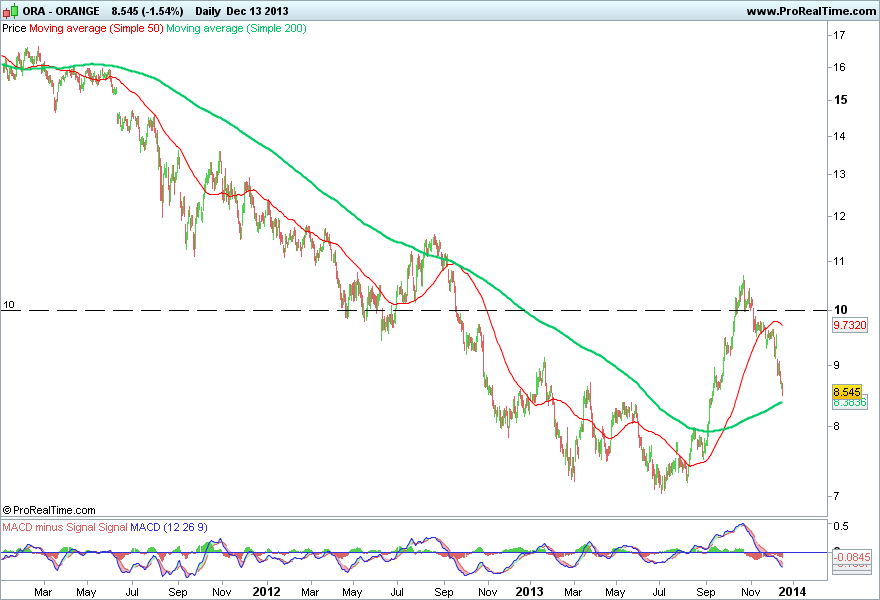This screenshot has width=880, height=600.
Task: Click the Price legend label
Action: coord(14,28)
